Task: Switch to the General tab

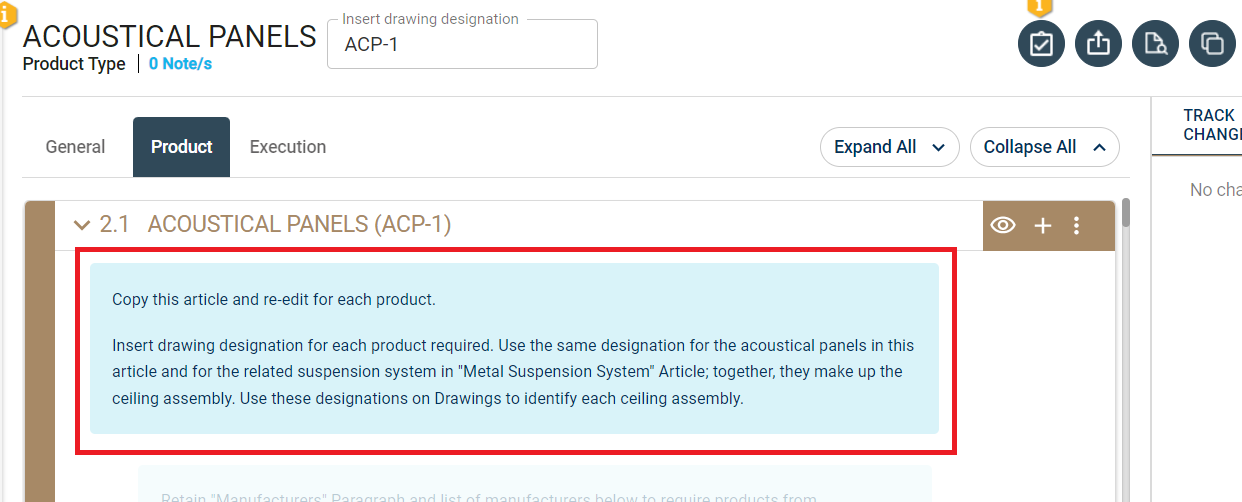Action: (75, 147)
